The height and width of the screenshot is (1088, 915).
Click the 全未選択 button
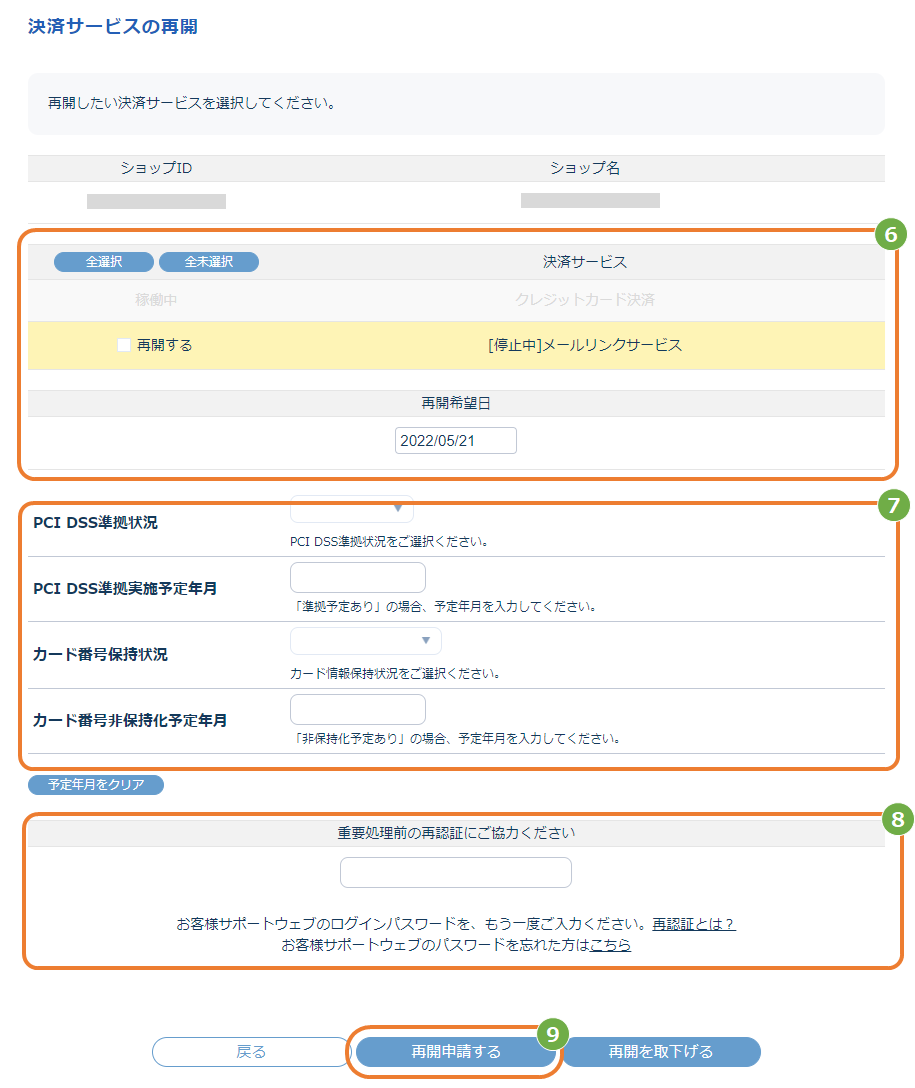tap(209, 262)
